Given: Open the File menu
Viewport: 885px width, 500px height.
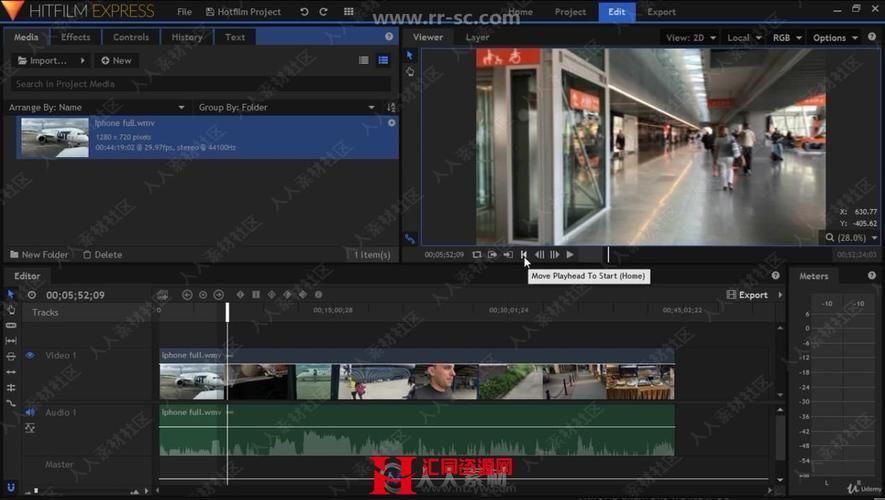Looking at the screenshot, I should point(185,11).
